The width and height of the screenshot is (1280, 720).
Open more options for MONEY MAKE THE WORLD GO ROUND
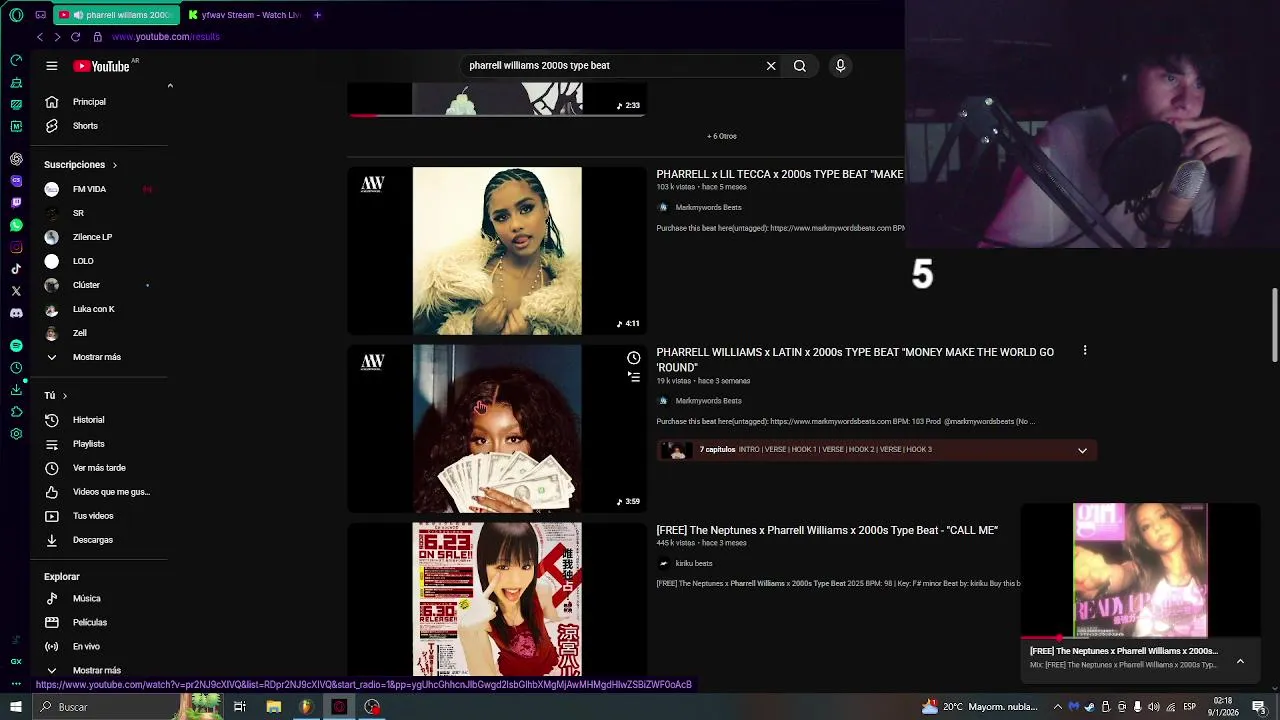[x=1085, y=351]
